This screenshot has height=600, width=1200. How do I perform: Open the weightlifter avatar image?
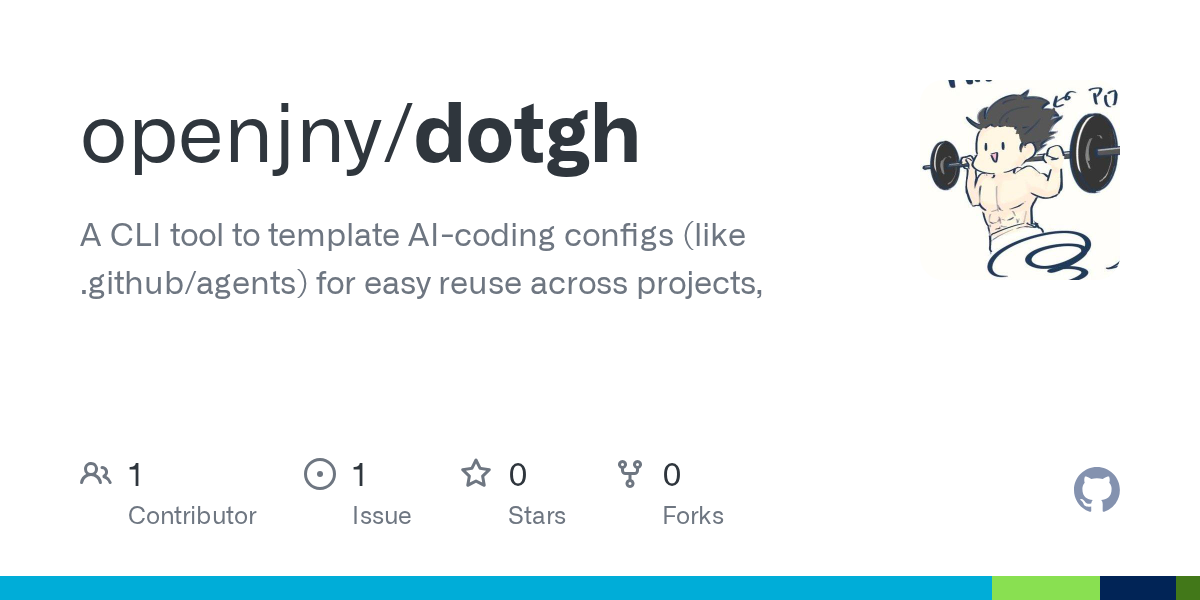pos(1019,180)
